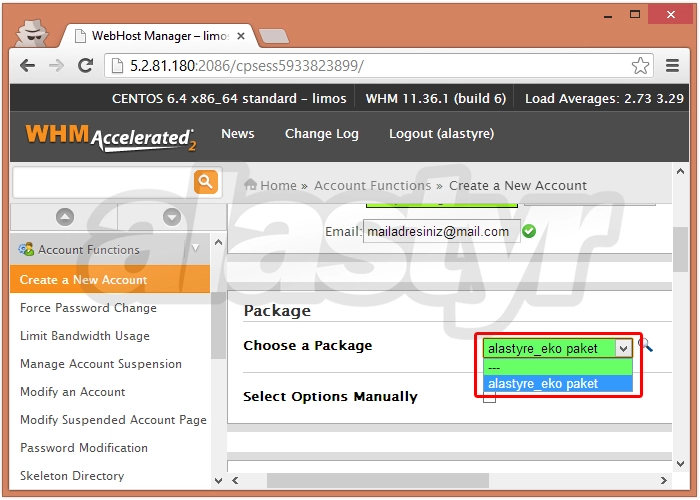Screen dimensions: 700x500
Task: Click the horizontal scrollbar left arrow
Action: pyautogui.click(x=235, y=480)
